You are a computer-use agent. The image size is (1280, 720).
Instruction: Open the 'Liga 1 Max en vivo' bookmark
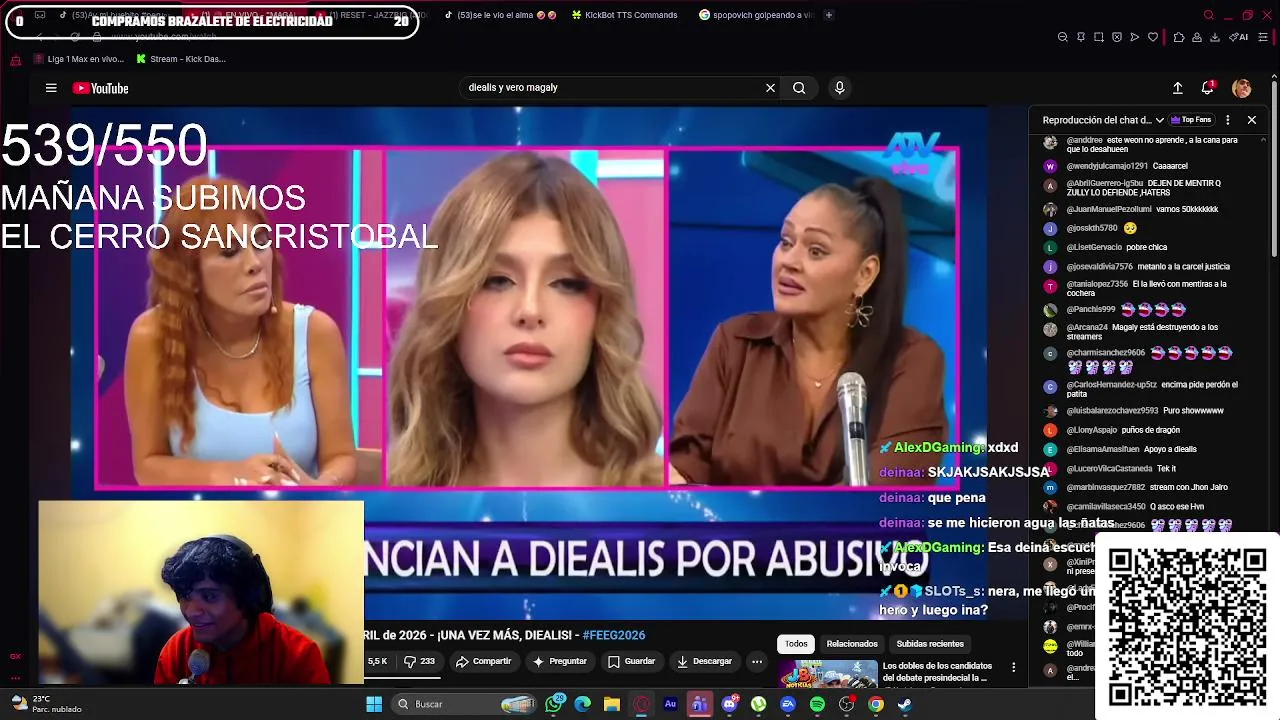click(x=78, y=59)
